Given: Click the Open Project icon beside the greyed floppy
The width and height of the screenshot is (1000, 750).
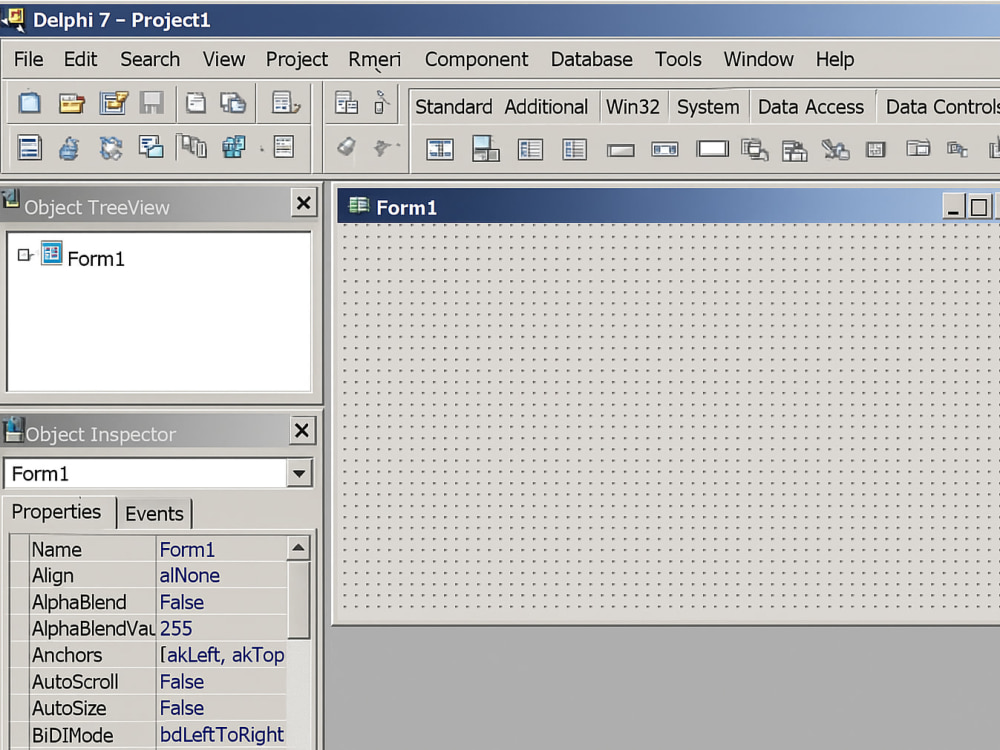Looking at the screenshot, I should 114,103.
